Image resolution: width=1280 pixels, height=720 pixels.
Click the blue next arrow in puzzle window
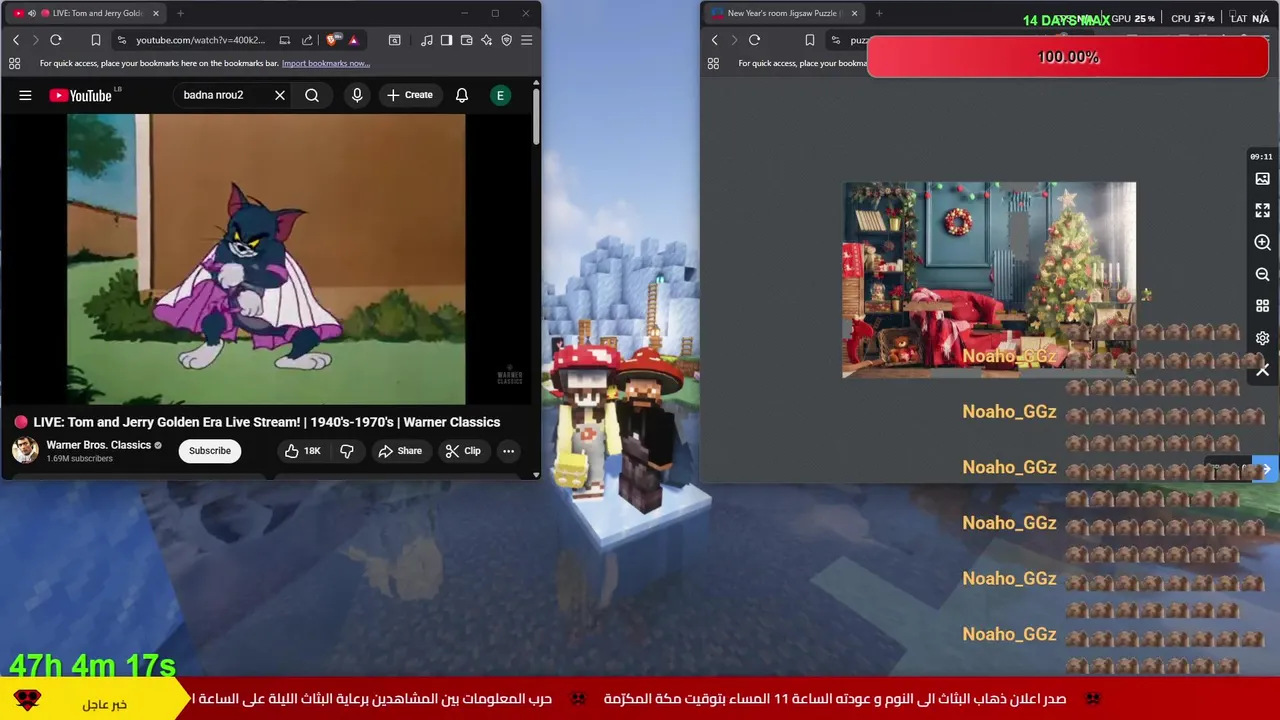pyautogui.click(x=1266, y=469)
